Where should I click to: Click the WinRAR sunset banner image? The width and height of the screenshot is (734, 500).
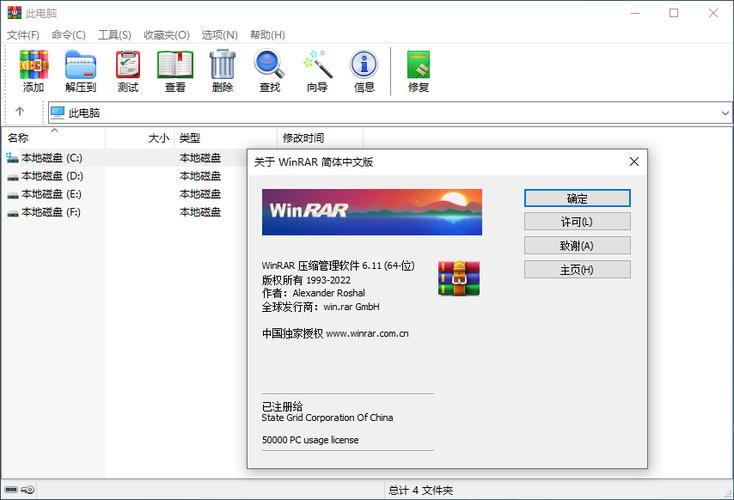372,212
